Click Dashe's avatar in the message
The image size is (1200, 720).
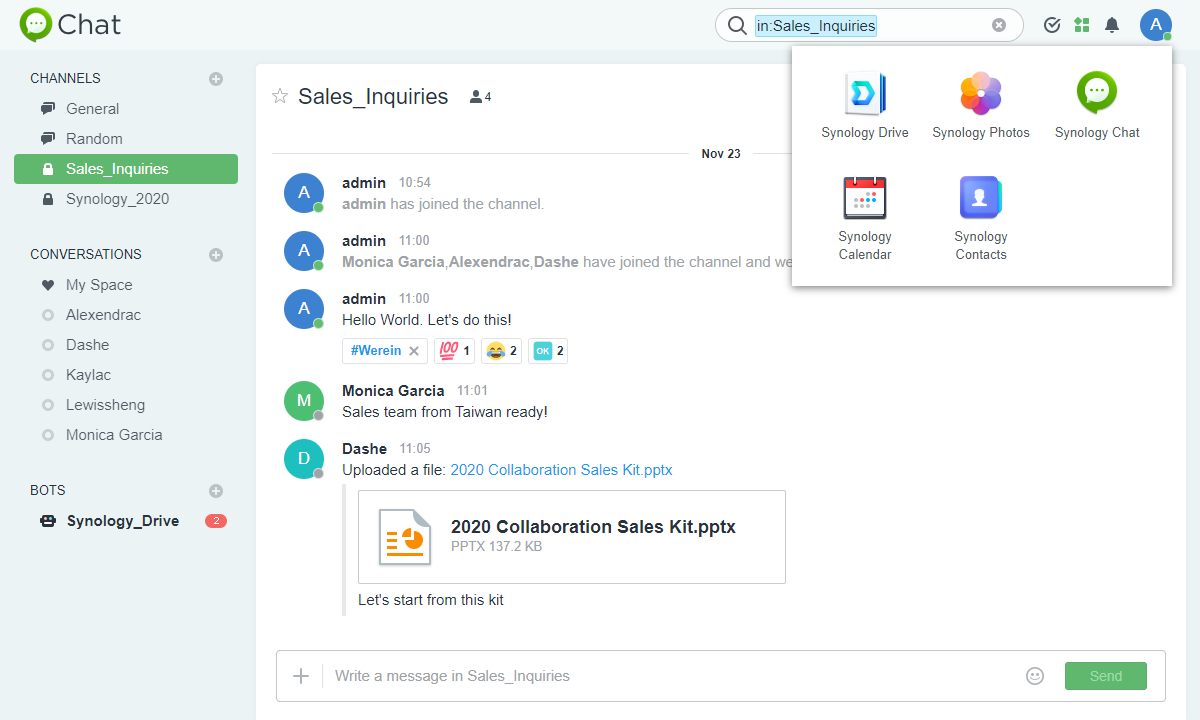[x=304, y=459]
